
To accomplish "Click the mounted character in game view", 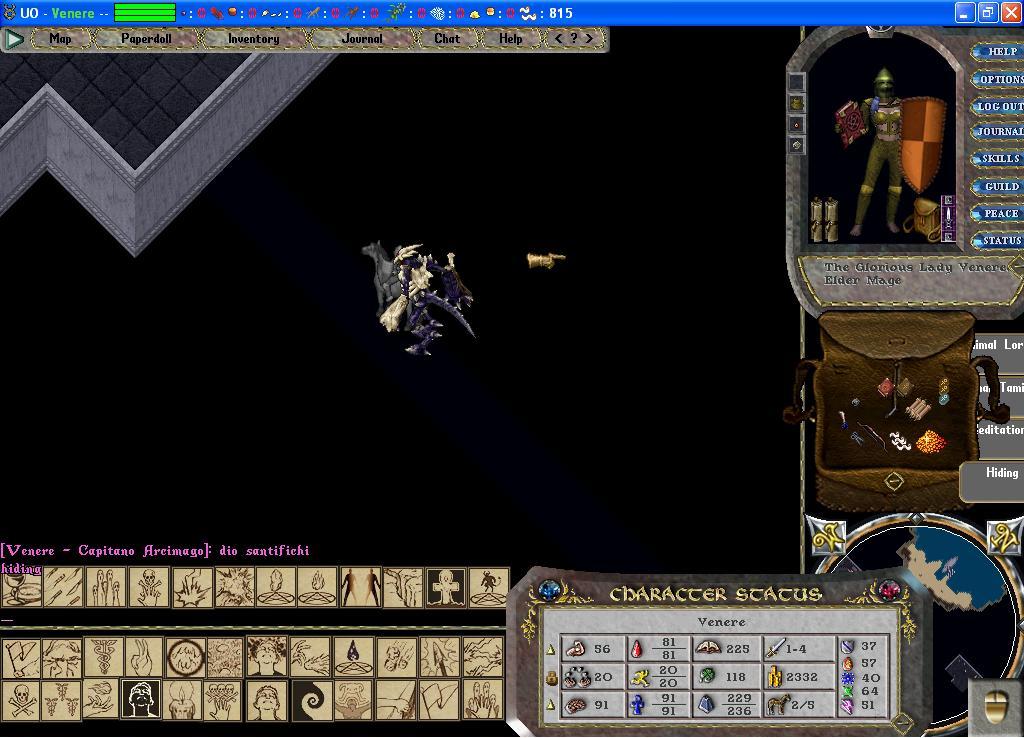I will (419, 298).
